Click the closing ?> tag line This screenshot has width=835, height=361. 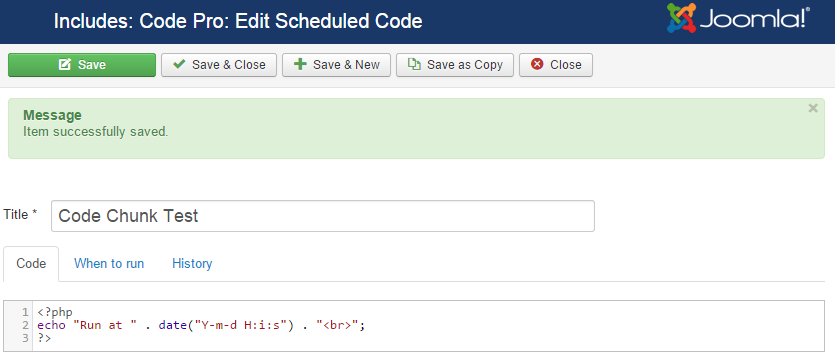[x=44, y=338]
